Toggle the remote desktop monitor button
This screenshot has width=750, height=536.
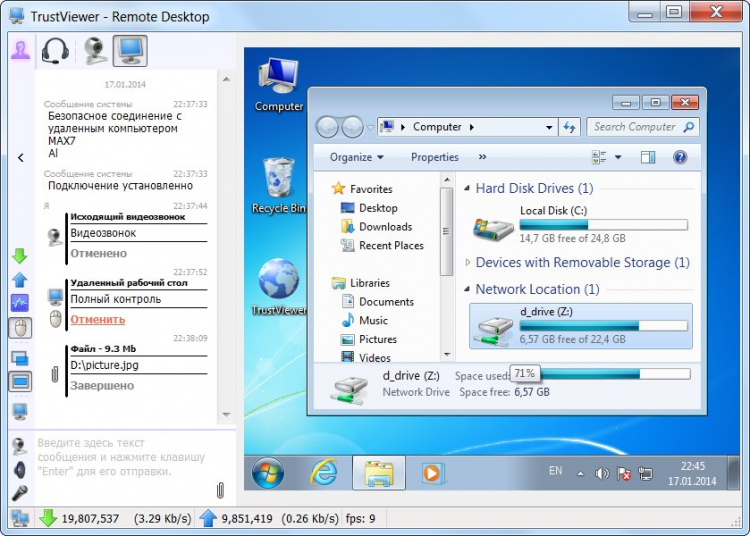point(130,51)
